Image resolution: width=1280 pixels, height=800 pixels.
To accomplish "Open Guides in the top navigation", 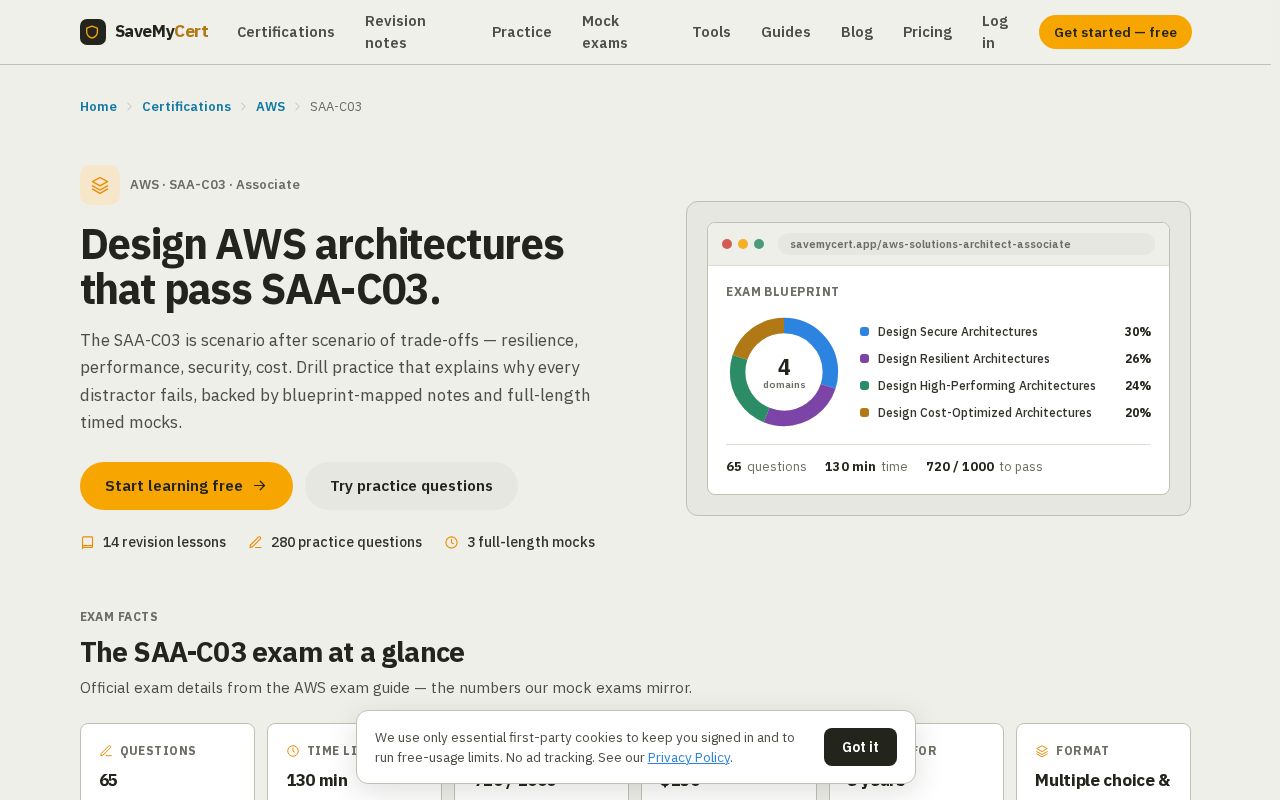I will [786, 32].
